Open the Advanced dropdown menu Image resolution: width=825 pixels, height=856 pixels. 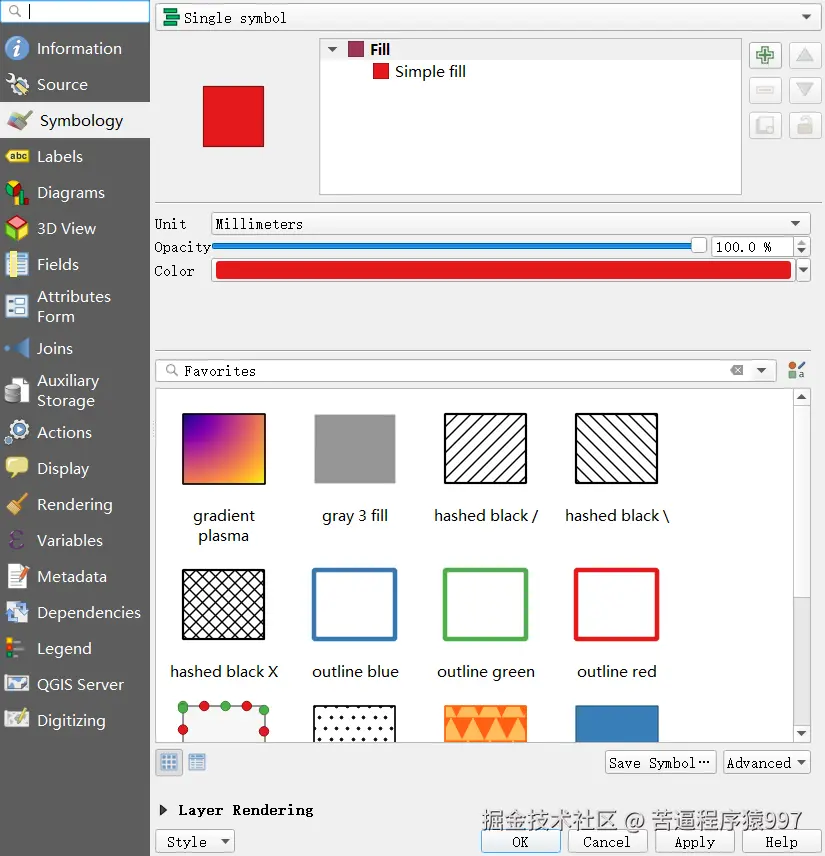tap(767, 762)
